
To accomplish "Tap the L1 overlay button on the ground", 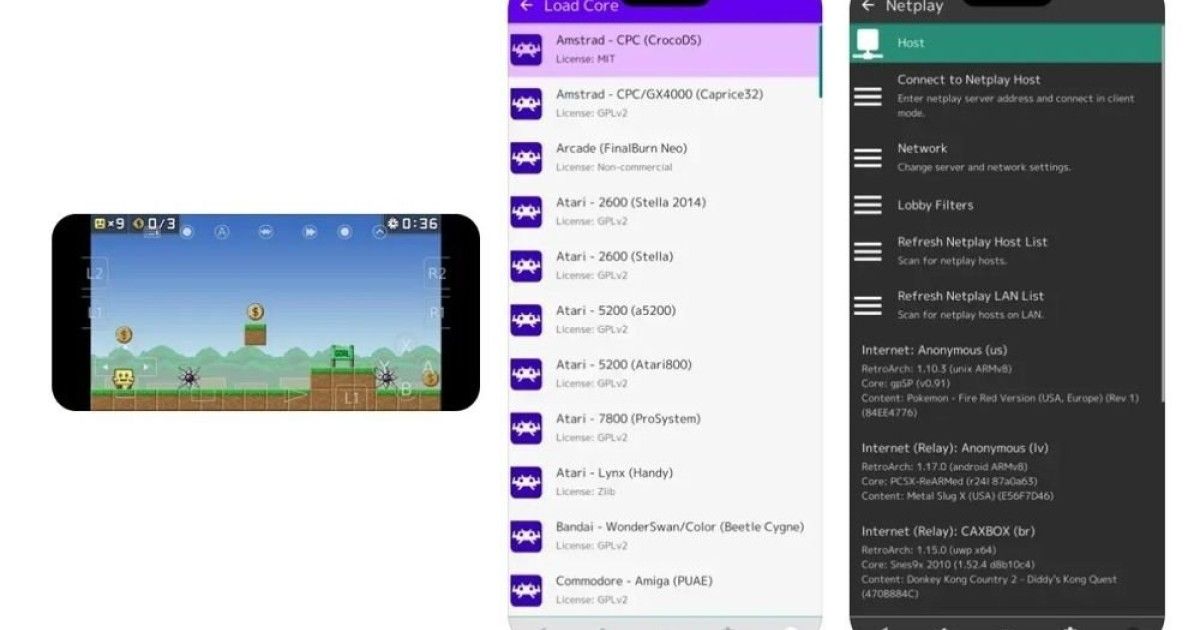I will click(351, 397).
